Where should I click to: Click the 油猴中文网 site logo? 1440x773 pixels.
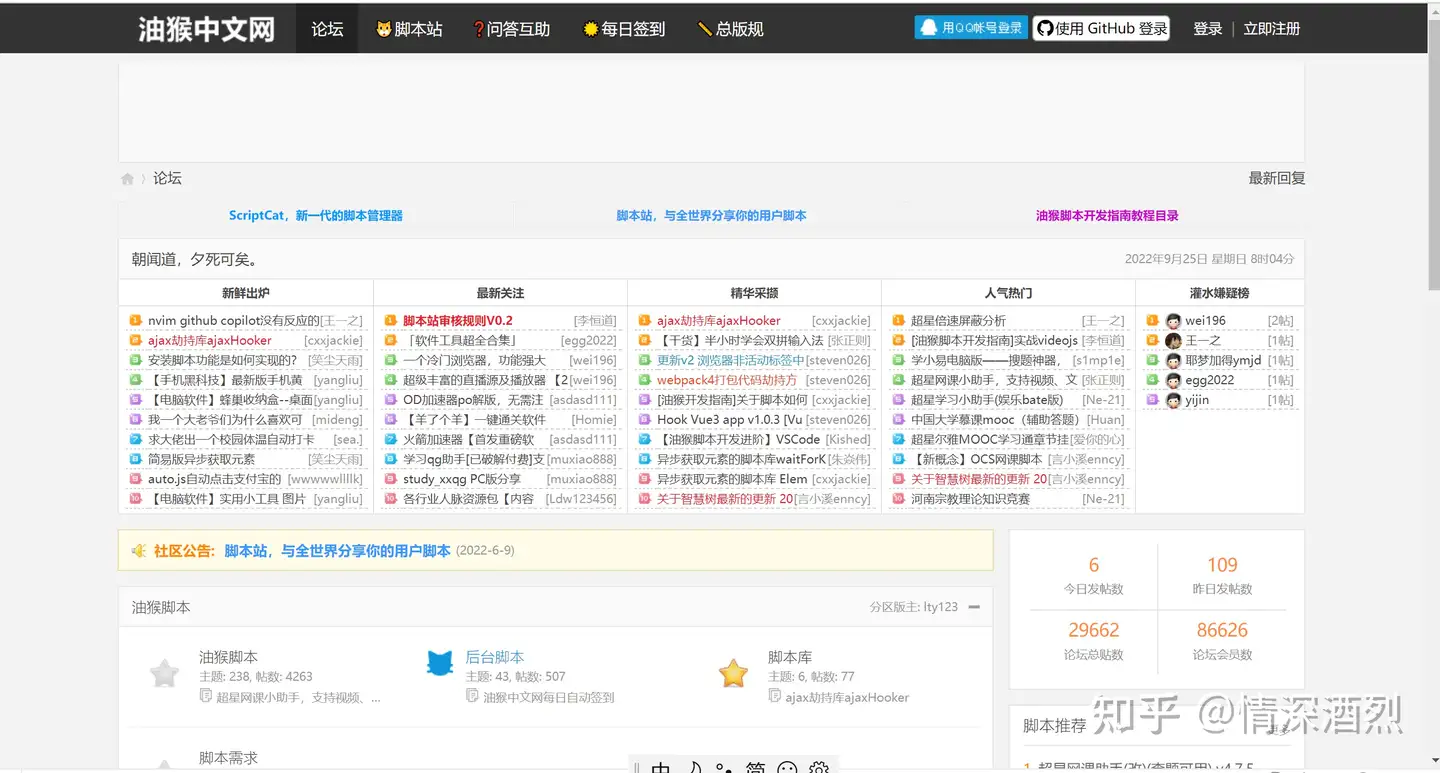tap(206, 29)
